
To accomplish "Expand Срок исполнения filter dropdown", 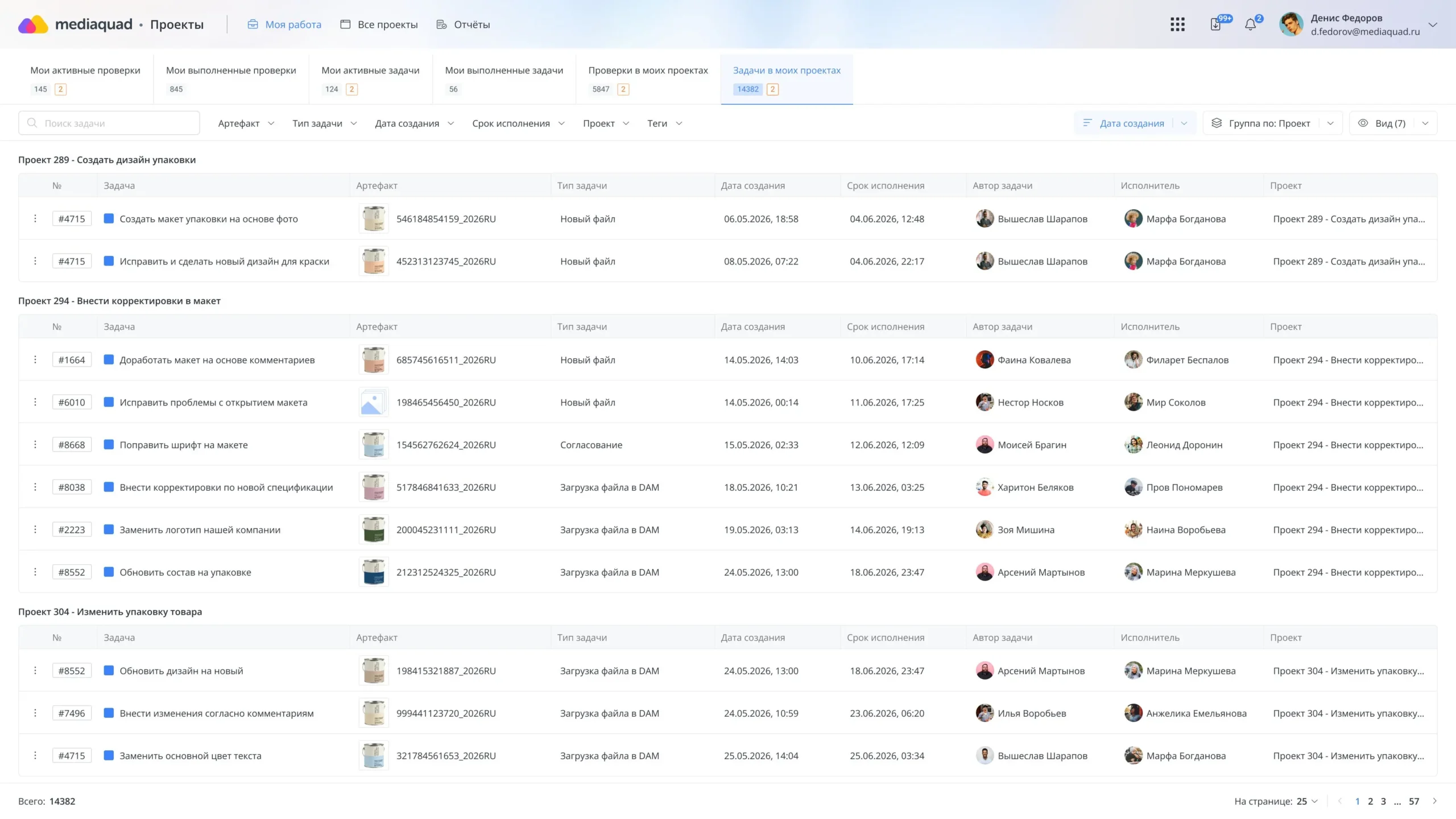I will pos(518,123).
